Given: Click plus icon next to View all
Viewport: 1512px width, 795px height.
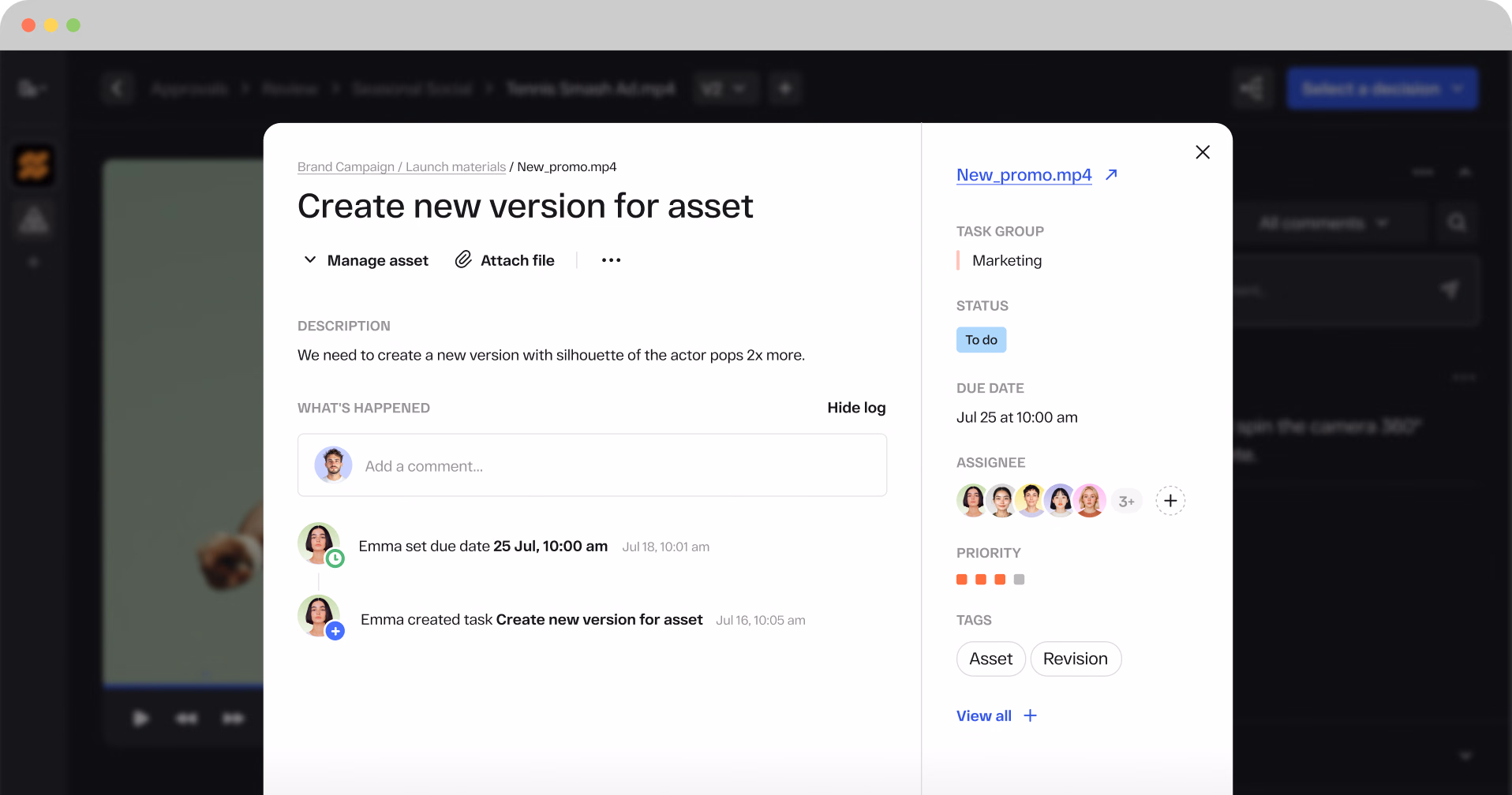Looking at the screenshot, I should tap(1030, 715).
